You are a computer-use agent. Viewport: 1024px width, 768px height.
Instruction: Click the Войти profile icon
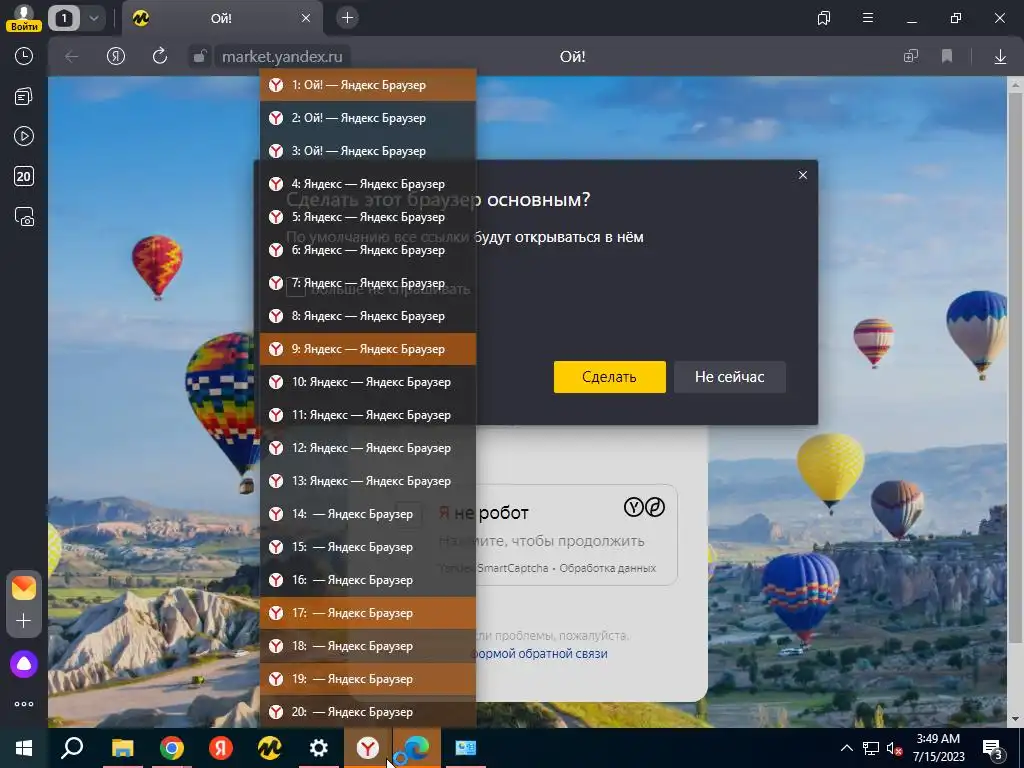click(24, 18)
